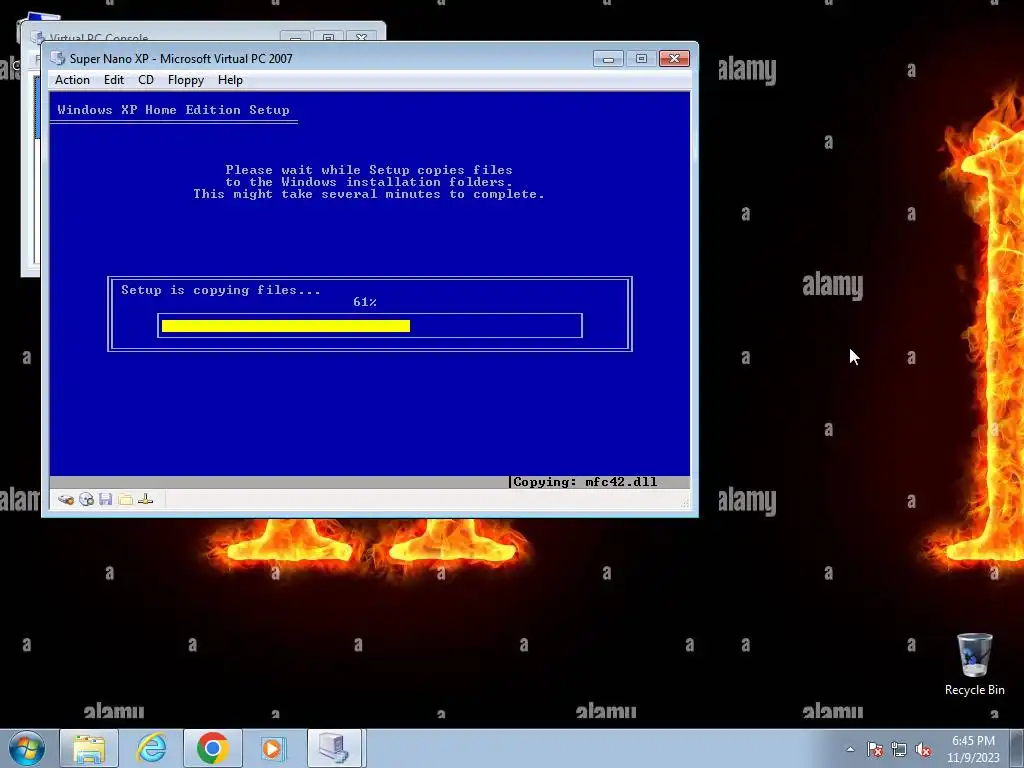Click the Virtual PC taskbar button

[x=334, y=748]
